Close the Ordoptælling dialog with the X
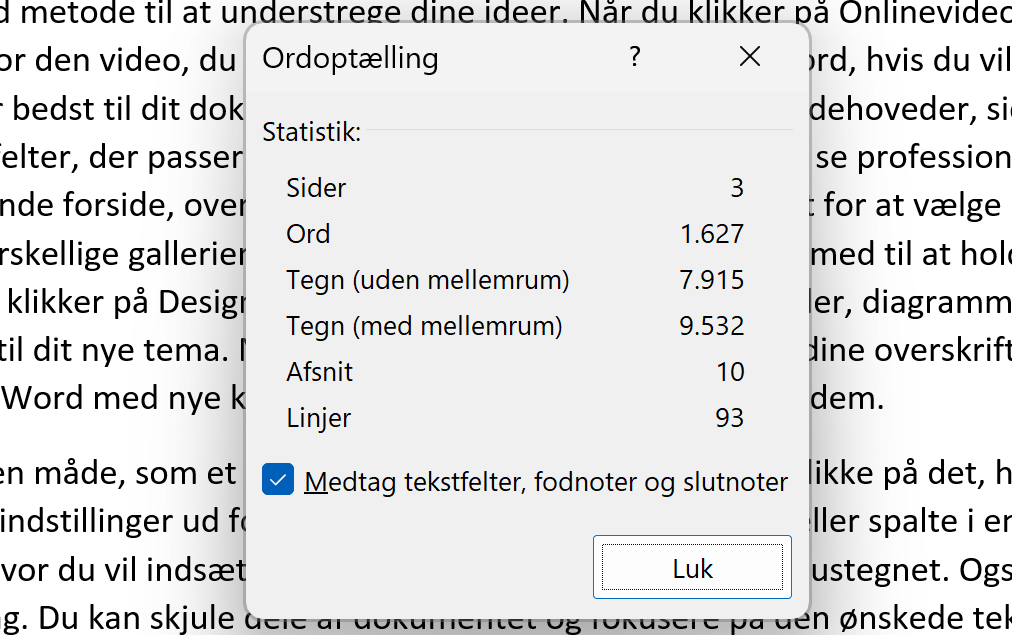The height and width of the screenshot is (635, 1012). pos(749,57)
